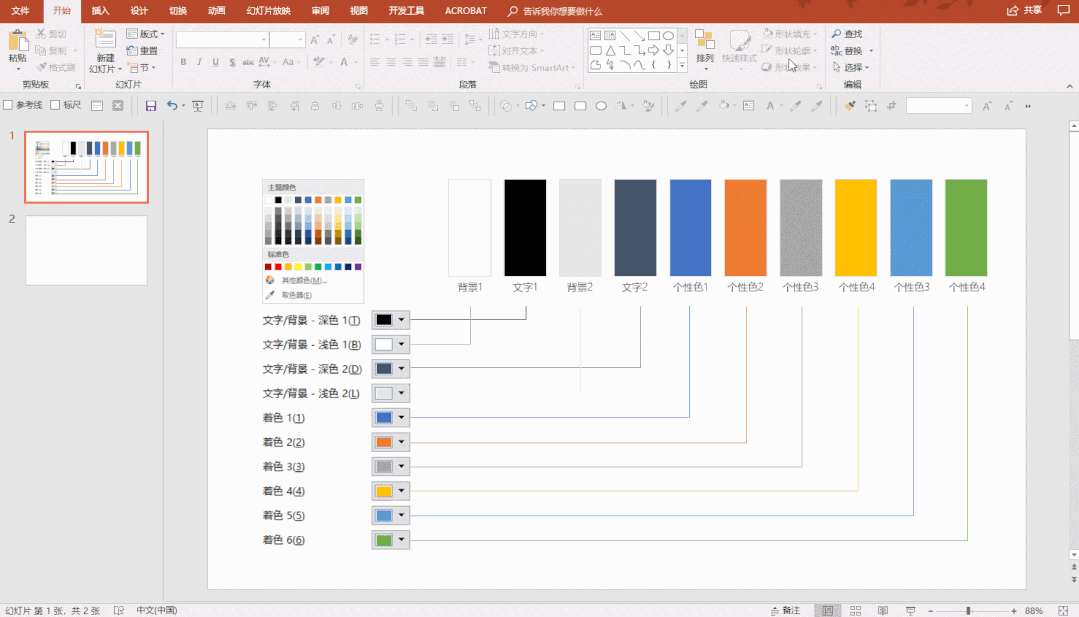Click the zoom out minus button

point(931,611)
